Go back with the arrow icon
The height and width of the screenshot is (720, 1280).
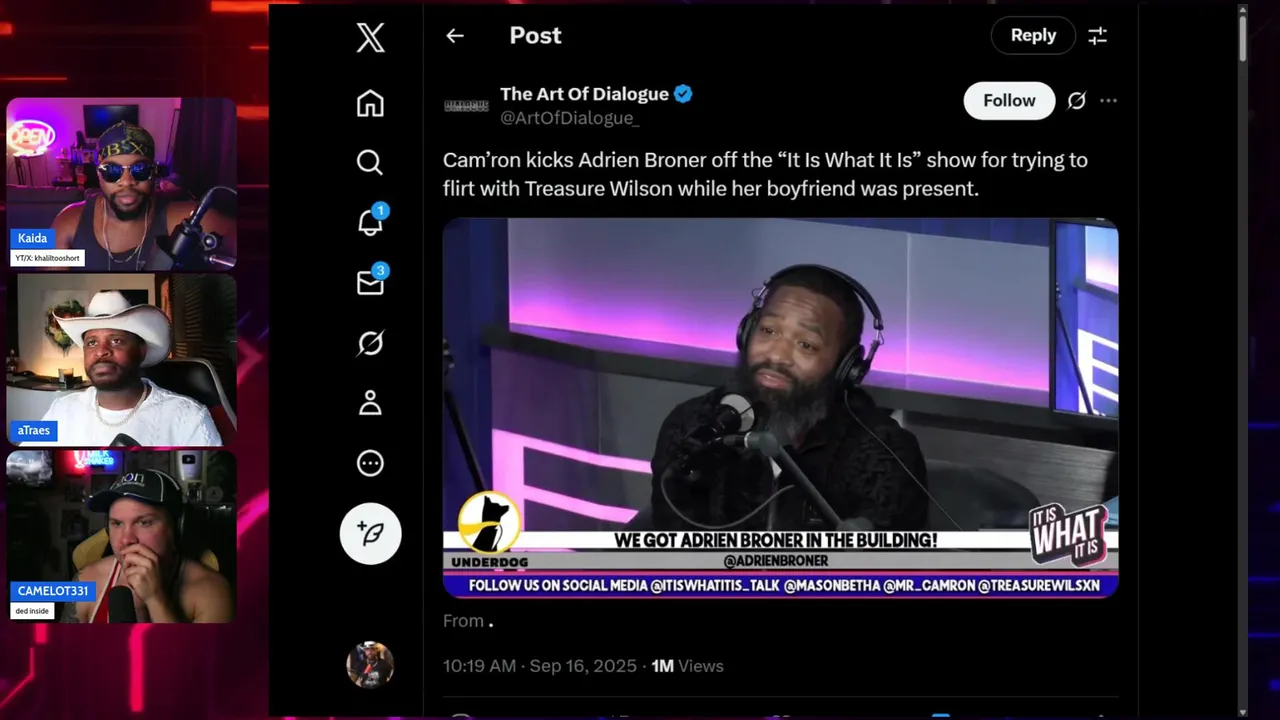[455, 36]
